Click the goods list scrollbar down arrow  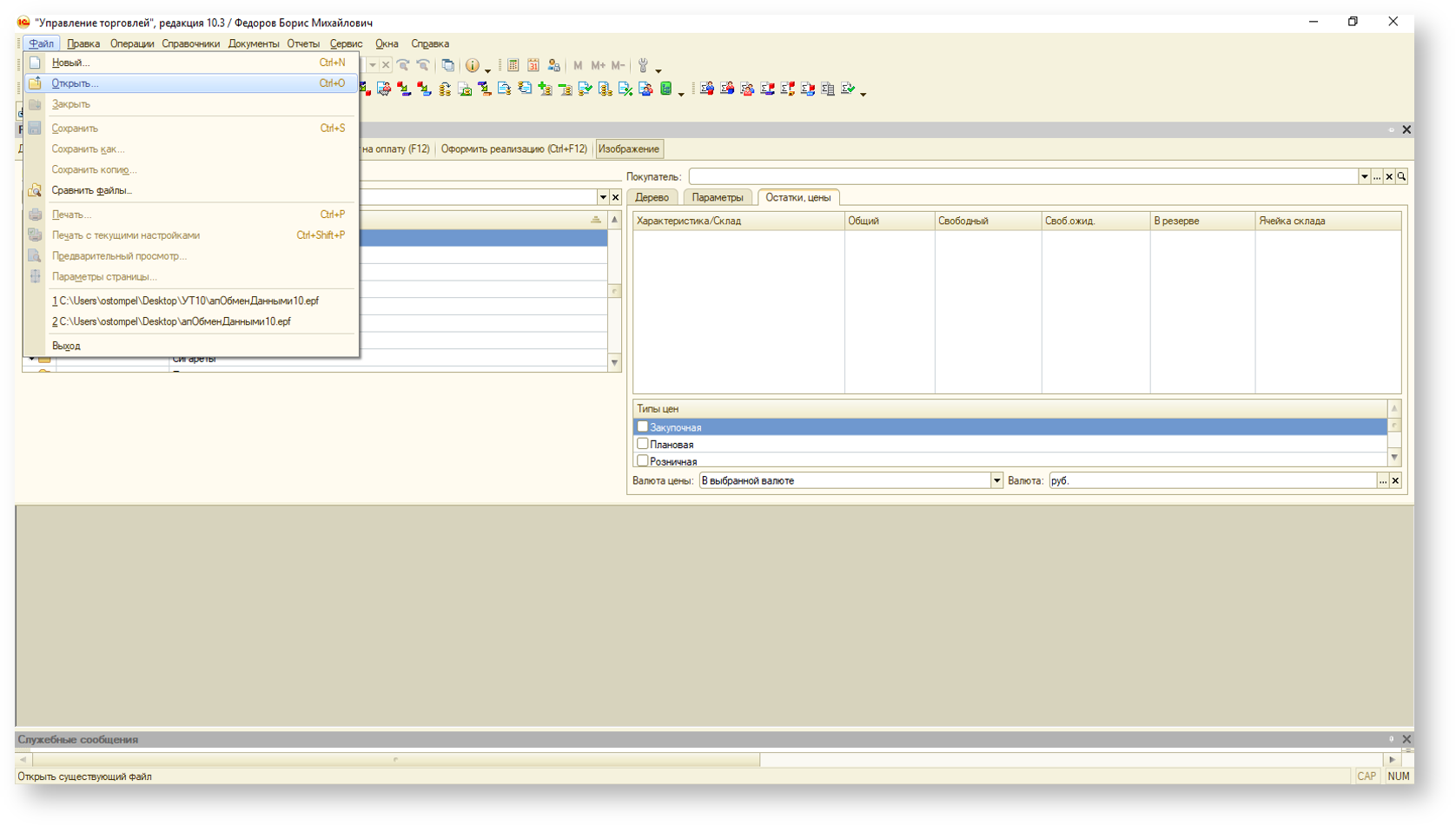point(615,363)
